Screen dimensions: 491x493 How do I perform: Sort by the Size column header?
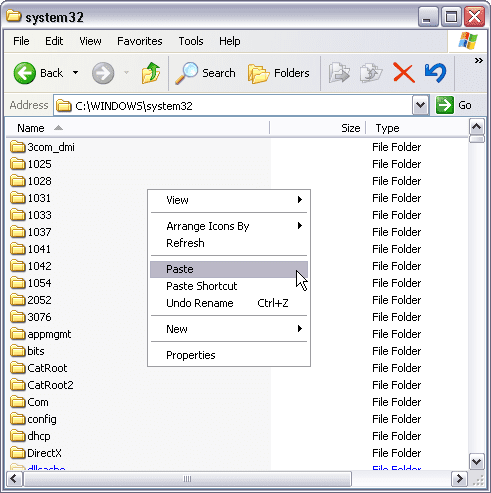click(318, 128)
